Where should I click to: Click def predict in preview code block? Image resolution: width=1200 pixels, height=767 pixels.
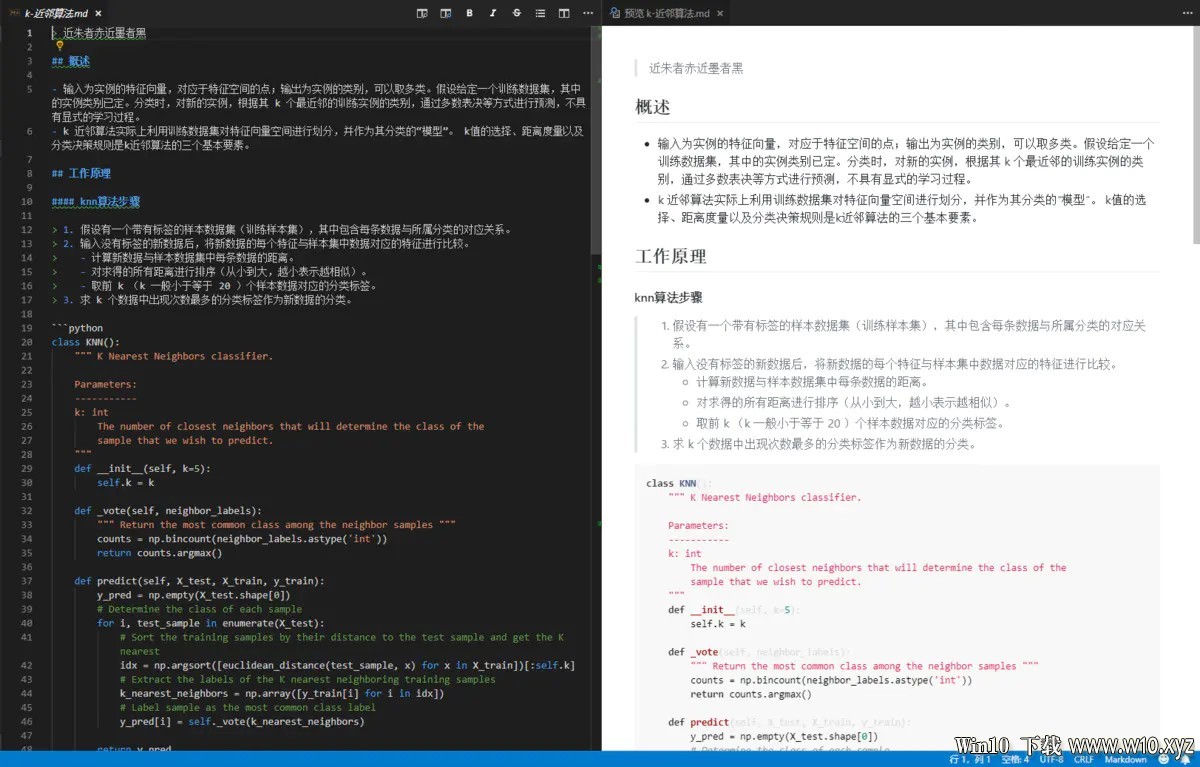pyautogui.click(x=697, y=721)
